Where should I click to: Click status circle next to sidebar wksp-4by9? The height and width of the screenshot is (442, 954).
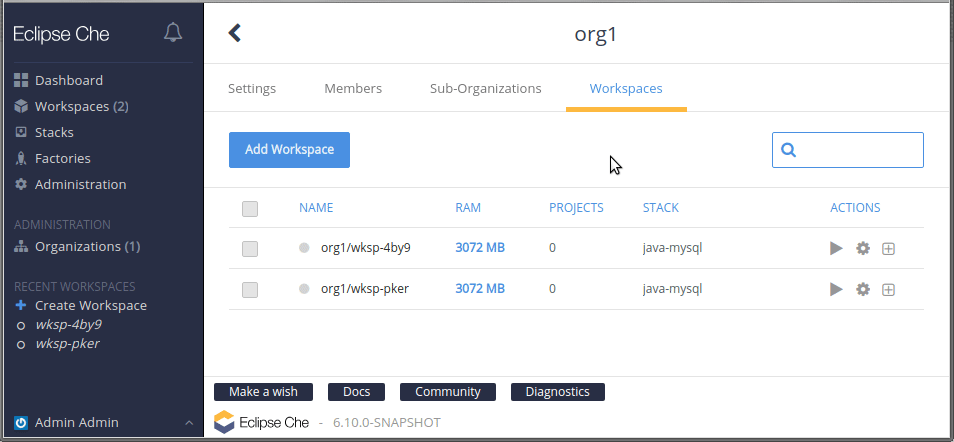coord(21,326)
